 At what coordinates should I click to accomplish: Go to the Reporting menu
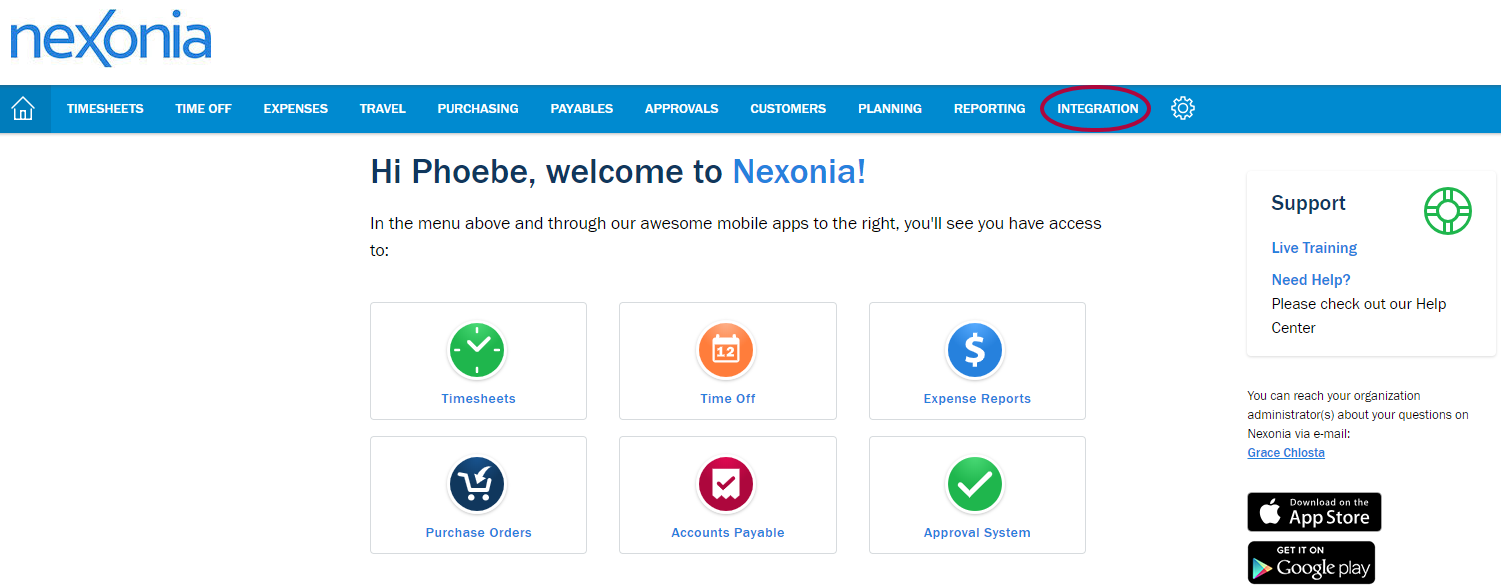(989, 109)
